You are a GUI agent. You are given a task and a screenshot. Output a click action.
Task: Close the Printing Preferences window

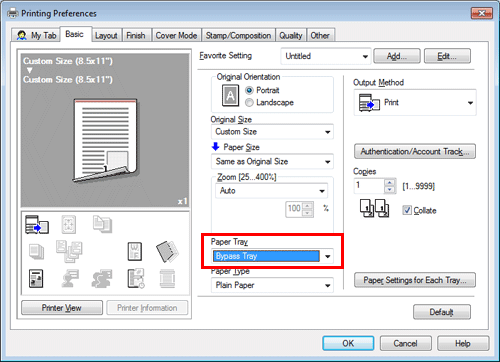pos(482,13)
